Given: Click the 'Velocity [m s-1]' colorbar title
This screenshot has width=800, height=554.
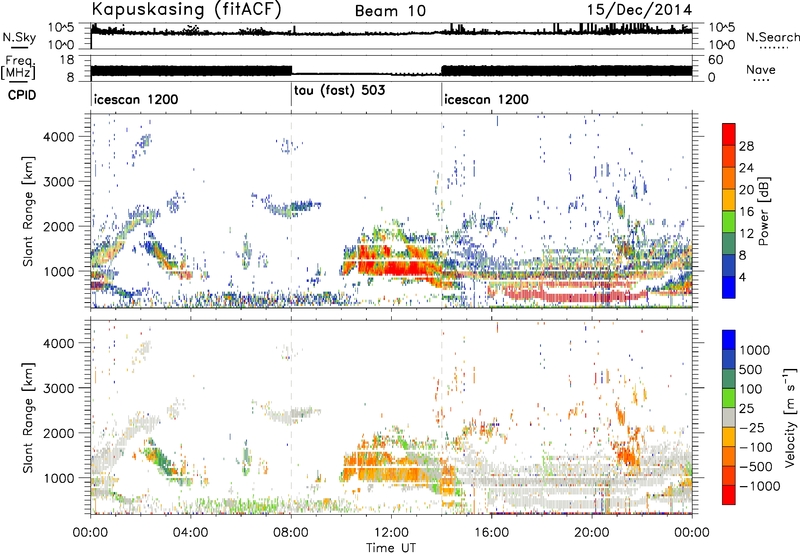Looking at the screenshot, I should (790, 417).
